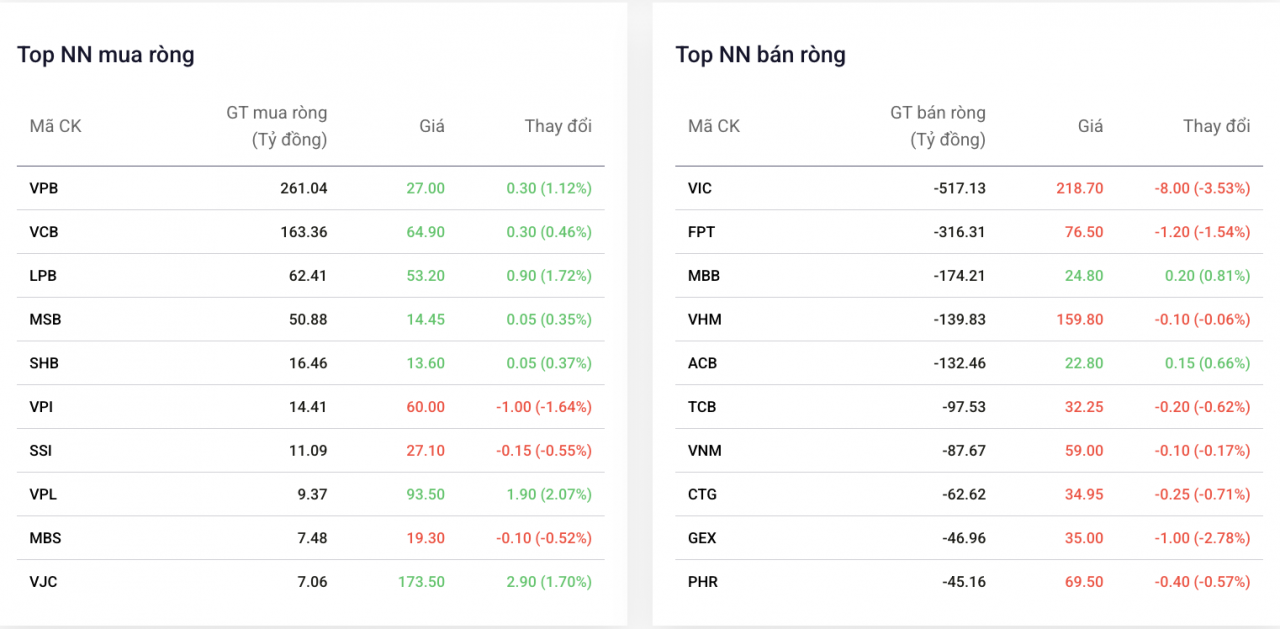
Task: Select the VNM ticker symbol
Action: coord(705,451)
